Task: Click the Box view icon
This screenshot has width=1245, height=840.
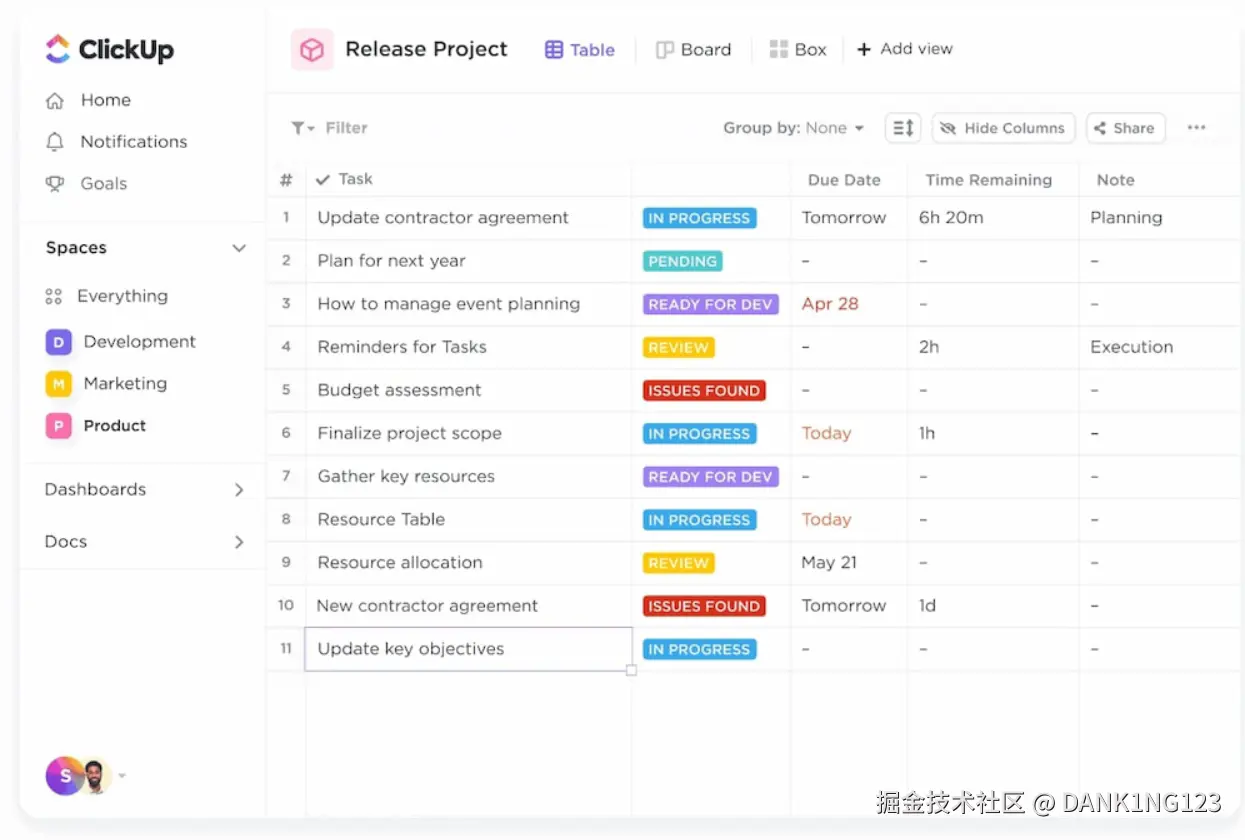Action: pyautogui.click(x=779, y=49)
